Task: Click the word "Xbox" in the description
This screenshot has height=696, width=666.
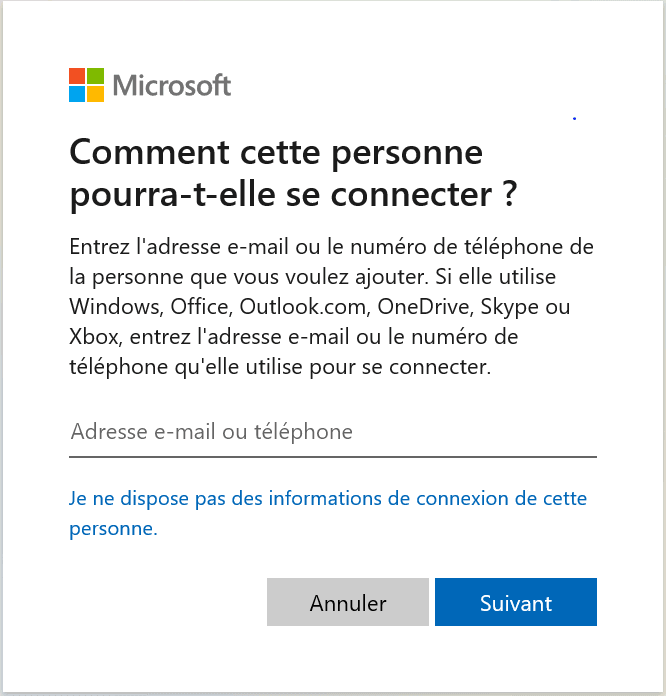Action: pyautogui.click(x=91, y=336)
